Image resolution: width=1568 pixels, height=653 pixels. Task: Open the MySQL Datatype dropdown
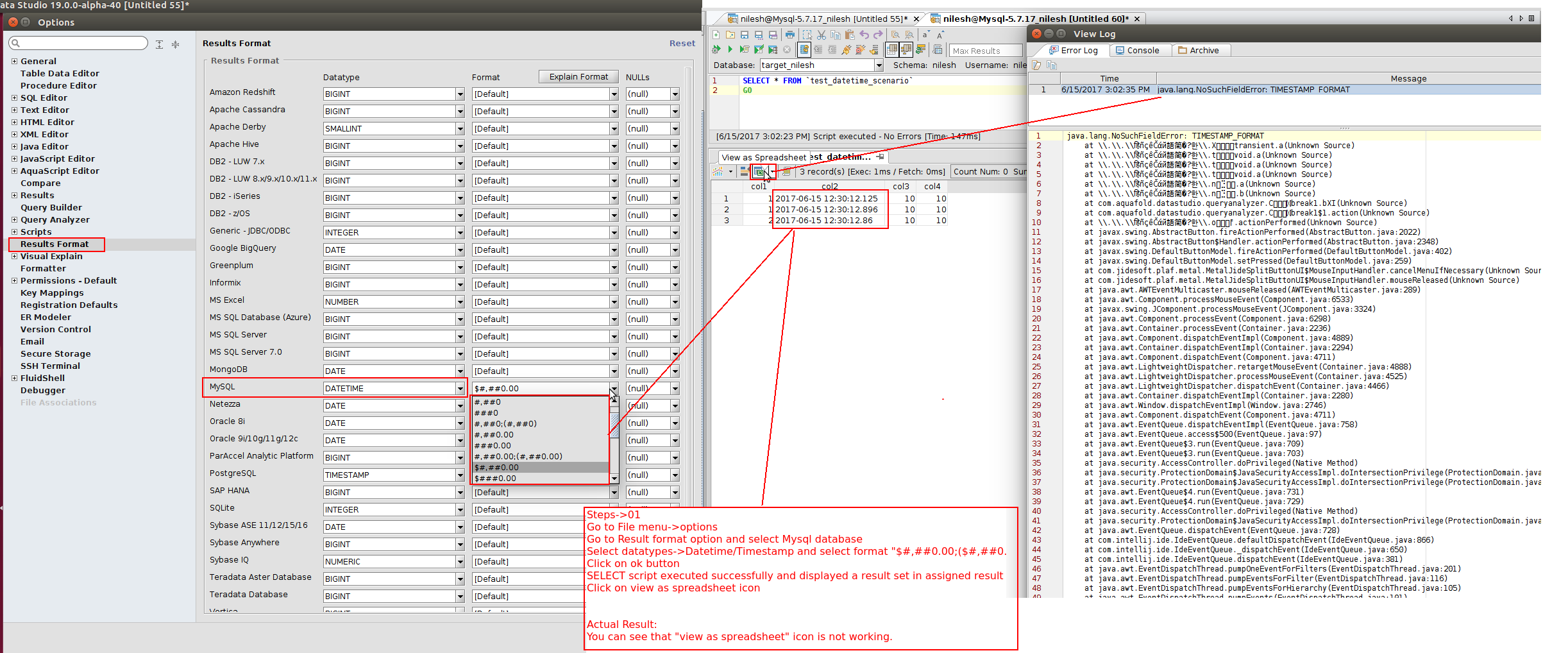coord(460,388)
